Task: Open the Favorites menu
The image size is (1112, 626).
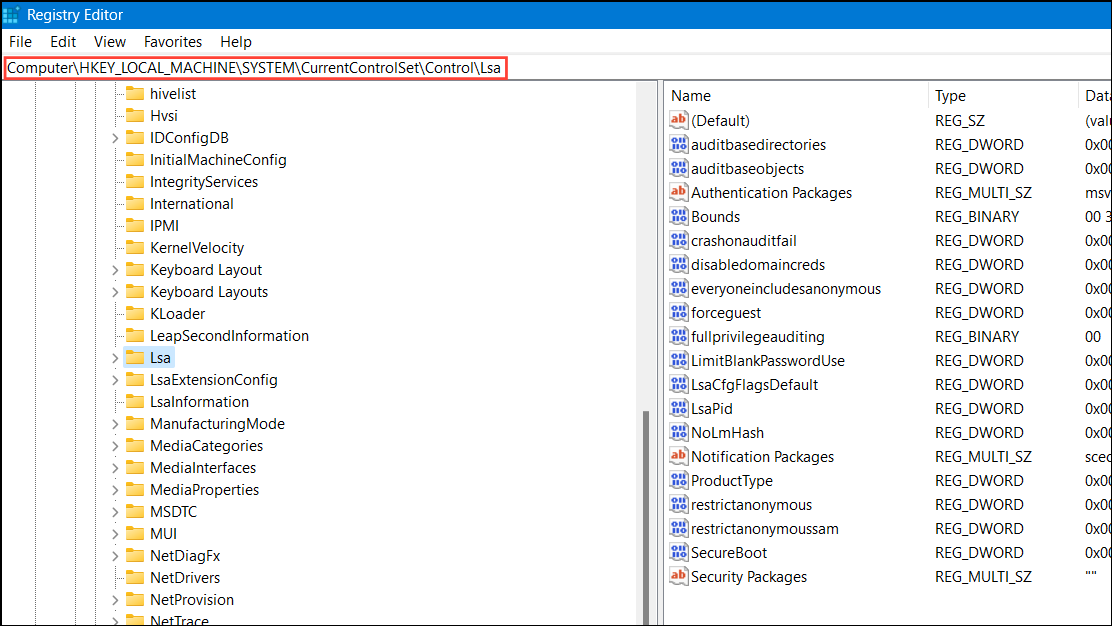Action: click(172, 41)
